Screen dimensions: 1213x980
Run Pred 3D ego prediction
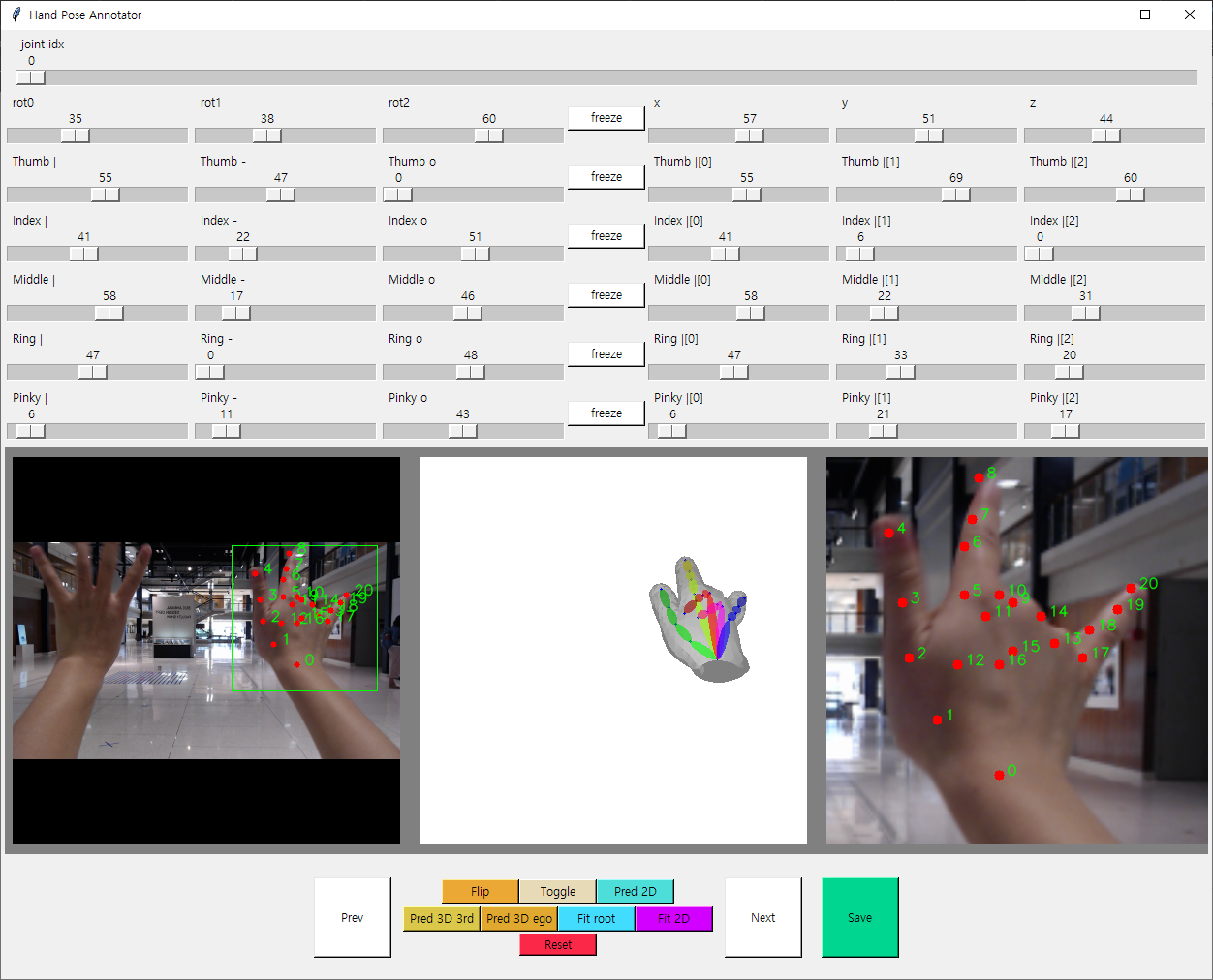[519, 918]
